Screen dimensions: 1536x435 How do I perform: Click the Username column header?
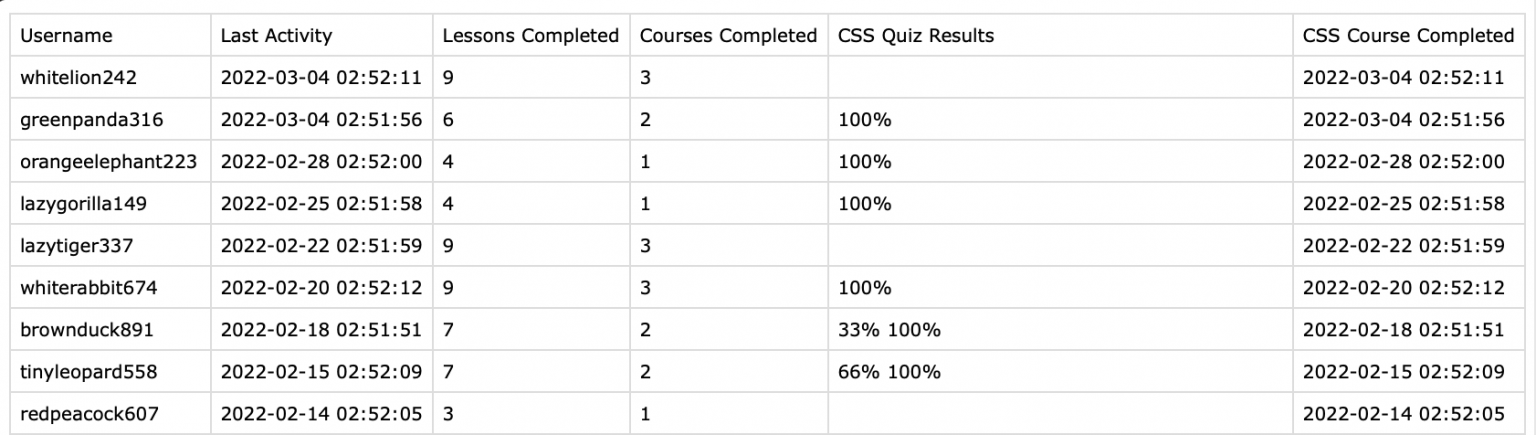coord(66,36)
